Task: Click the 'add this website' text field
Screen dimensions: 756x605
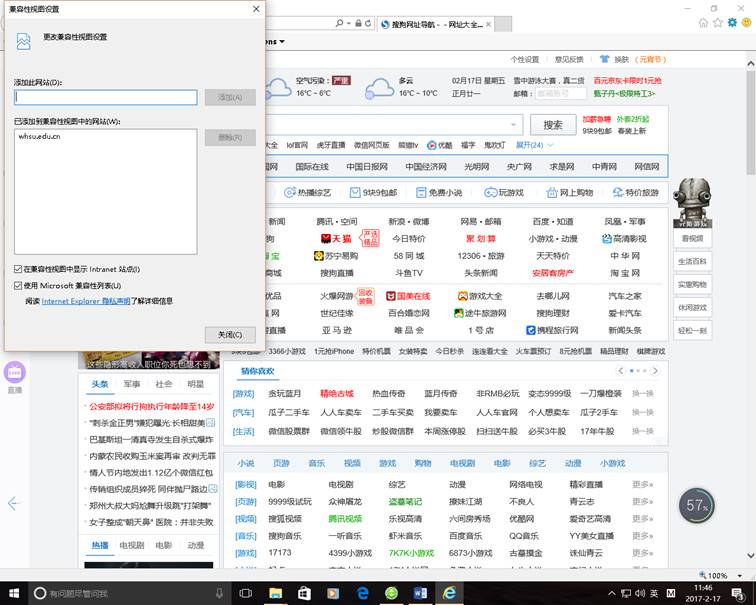Action: point(105,97)
